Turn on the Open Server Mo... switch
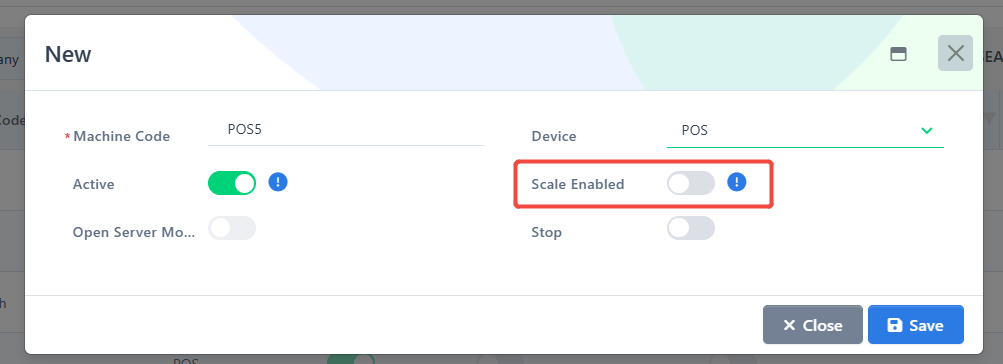 (232, 228)
